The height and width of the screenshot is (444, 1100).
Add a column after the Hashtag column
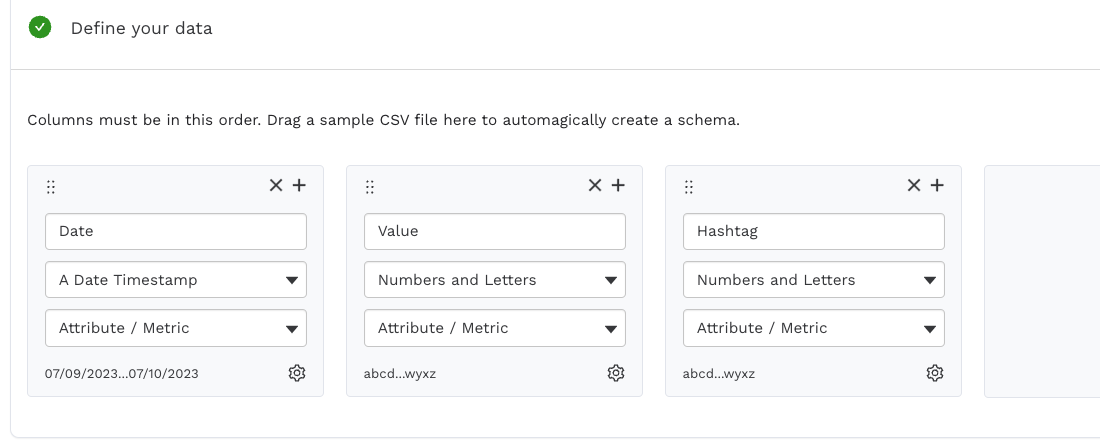pos(937,185)
